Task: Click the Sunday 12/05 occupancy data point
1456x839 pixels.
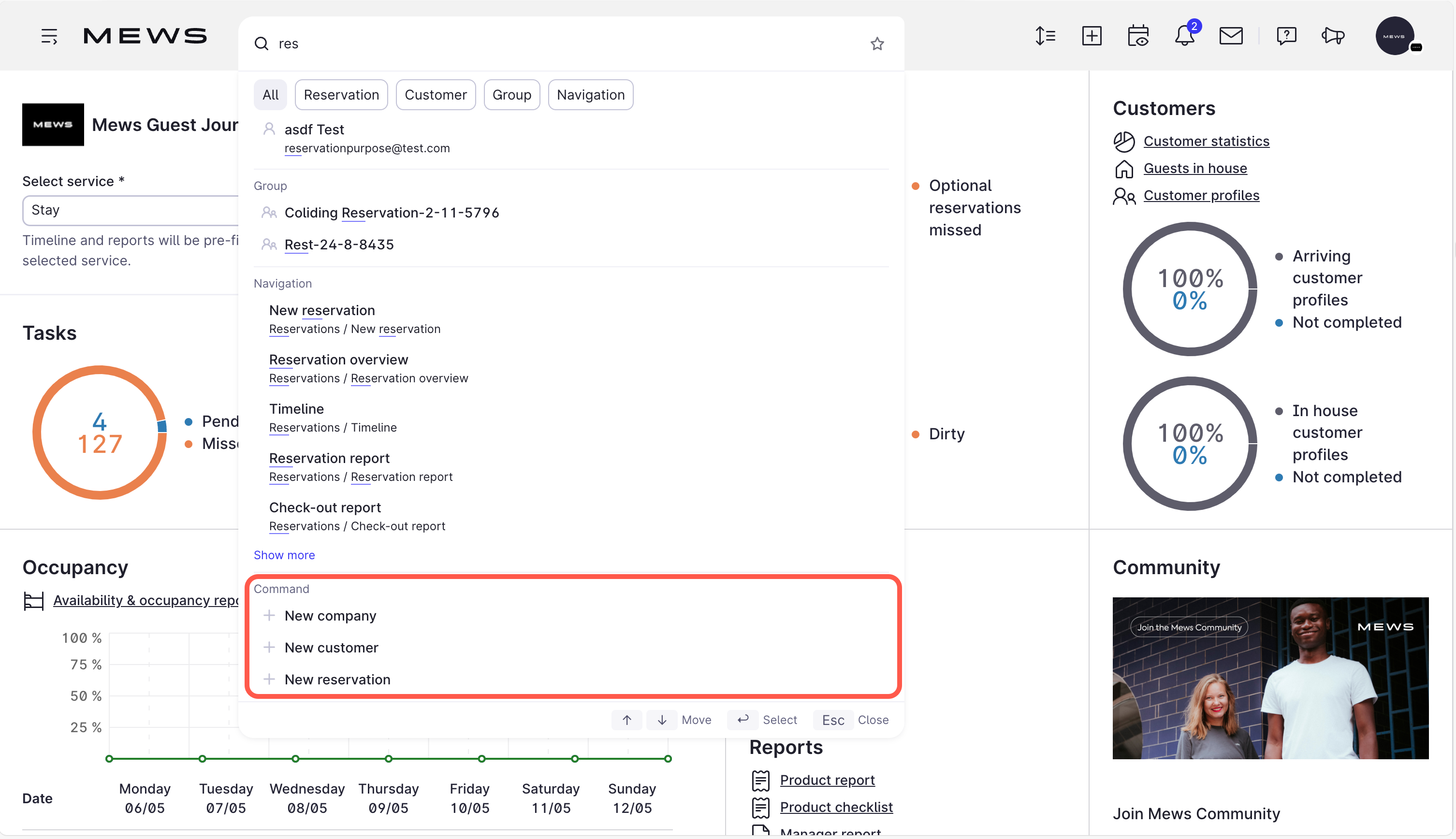Action: pos(668,759)
